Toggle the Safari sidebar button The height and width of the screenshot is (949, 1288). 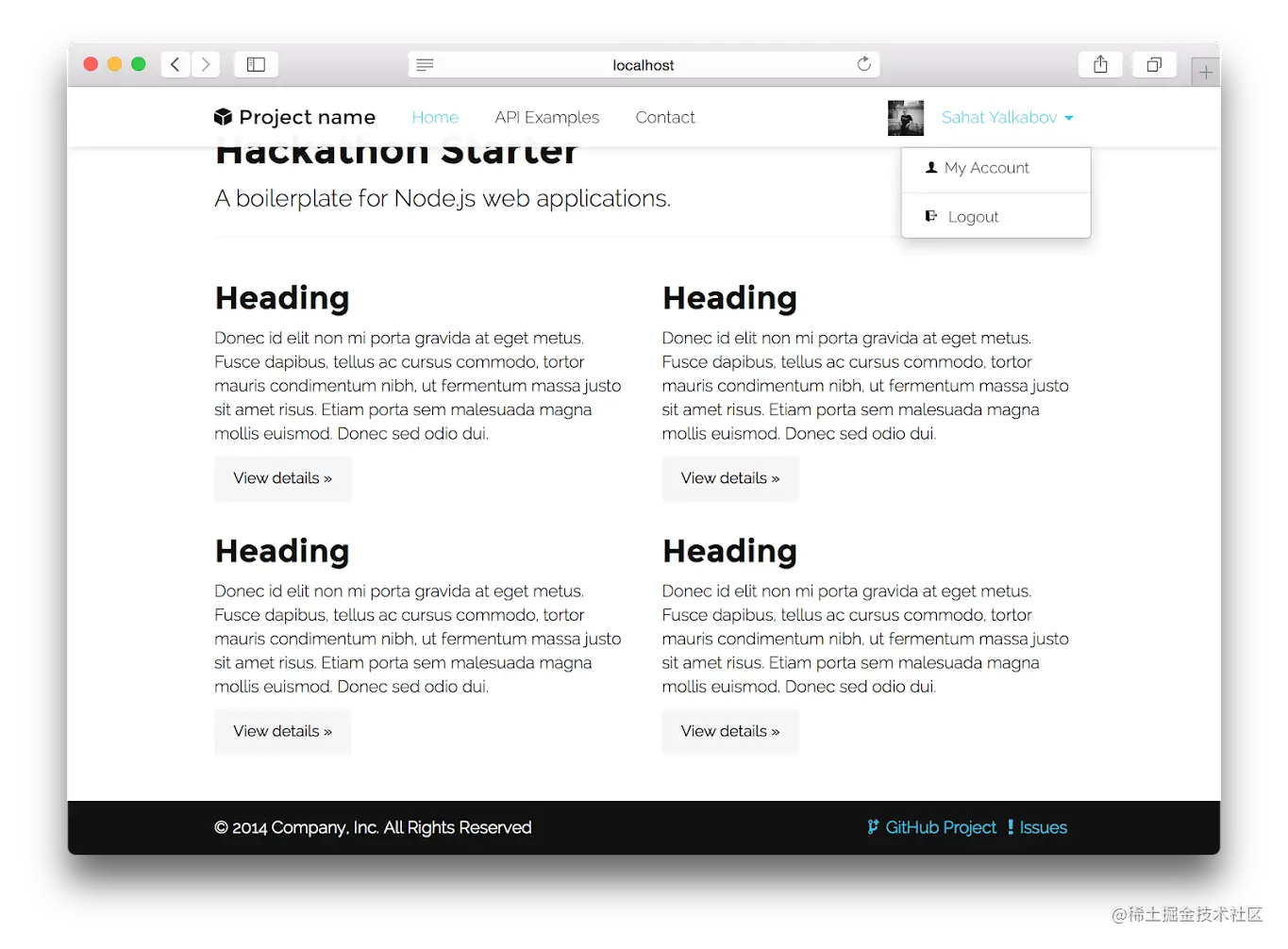click(x=256, y=64)
